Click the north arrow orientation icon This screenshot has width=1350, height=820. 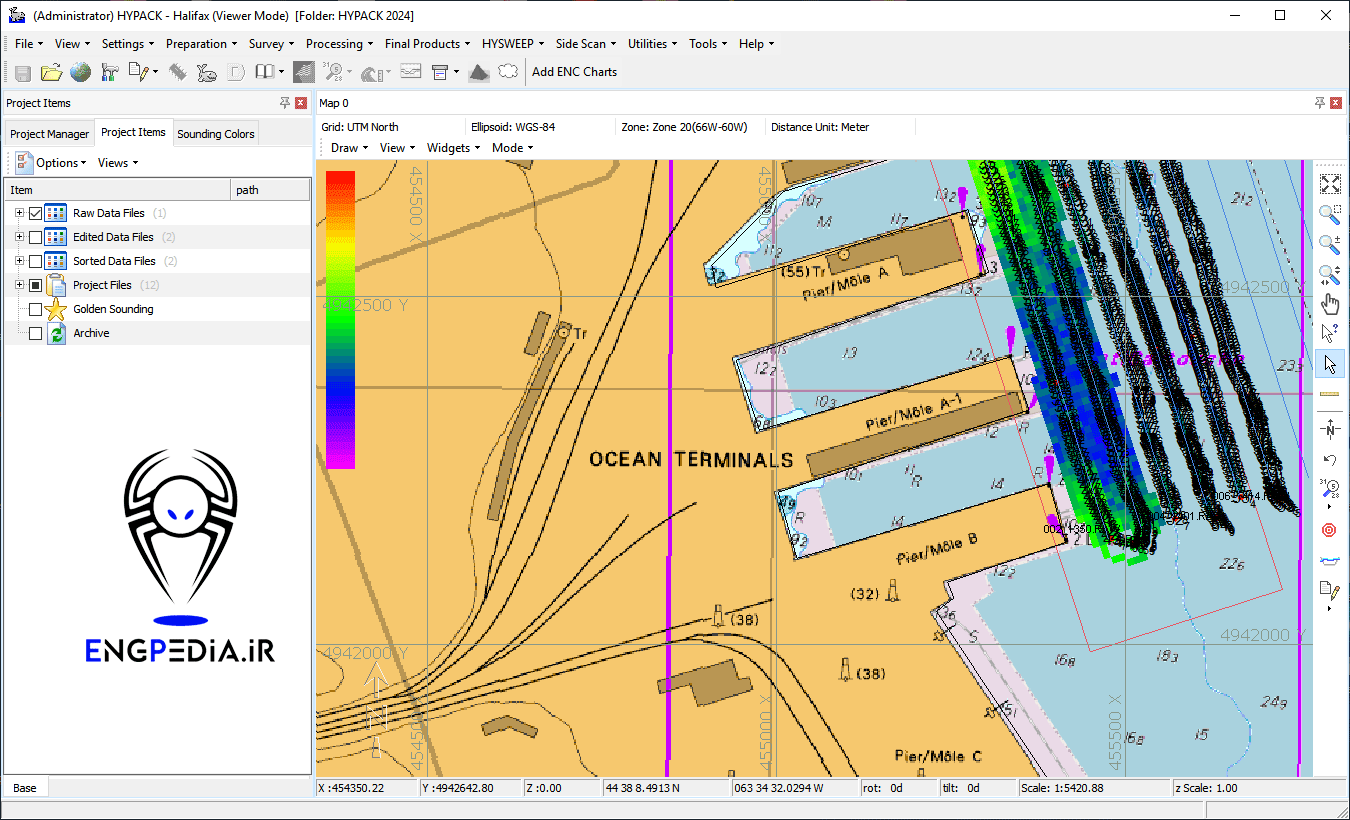(1330, 430)
